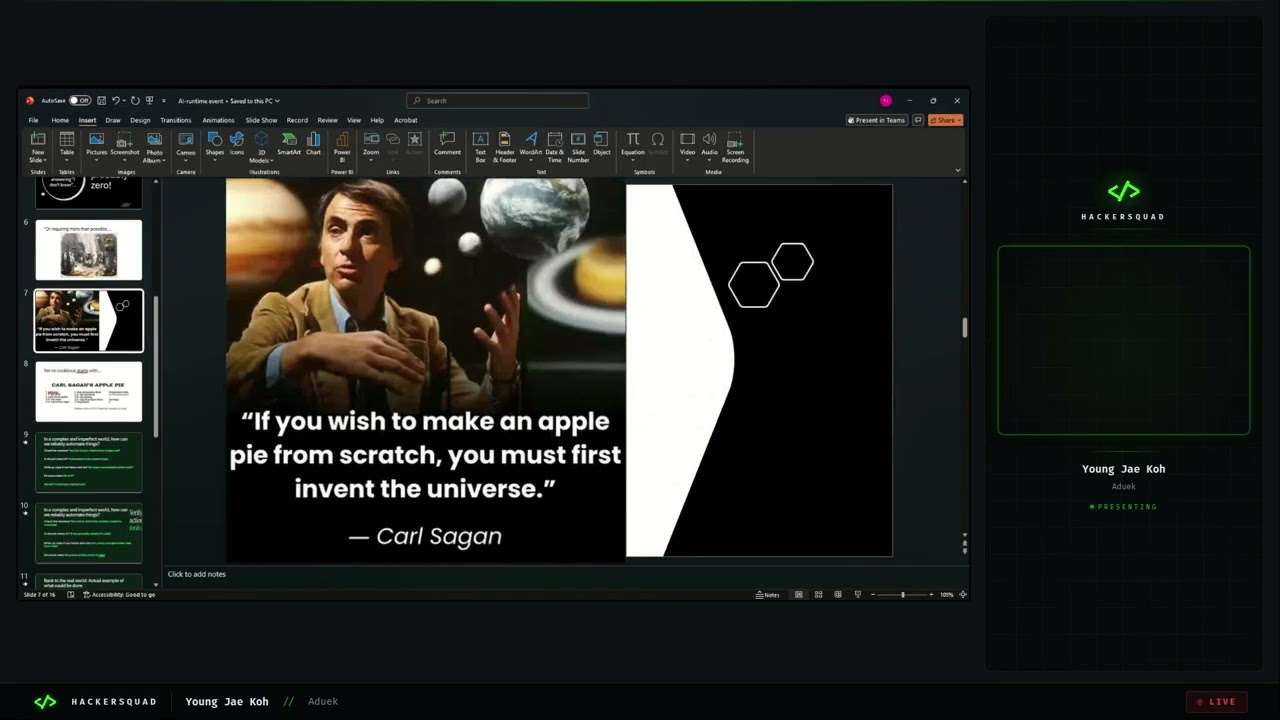
Task: Create a Photo Album
Action: point(154,146)
